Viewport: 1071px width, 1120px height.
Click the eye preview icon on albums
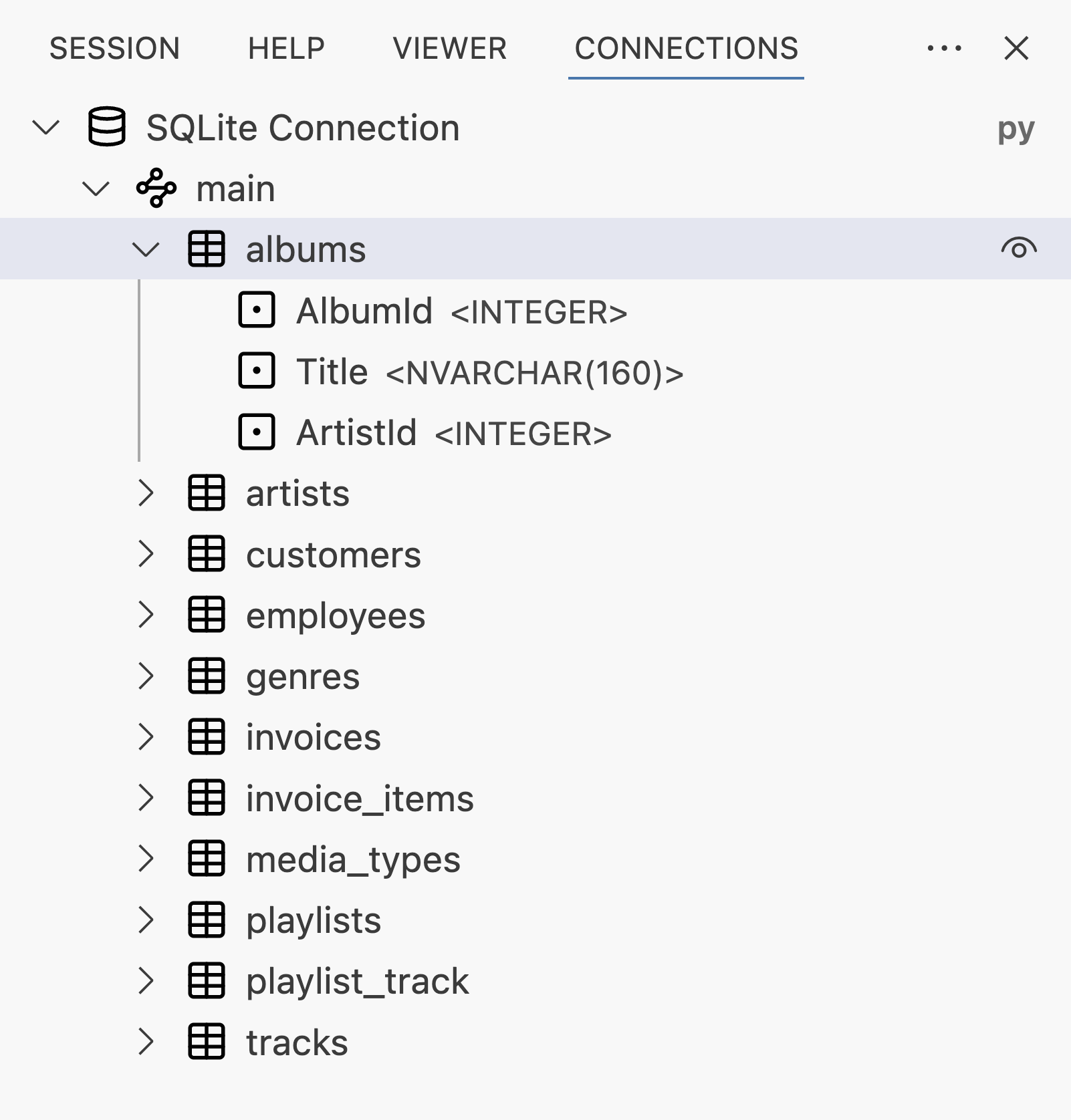1019,249
